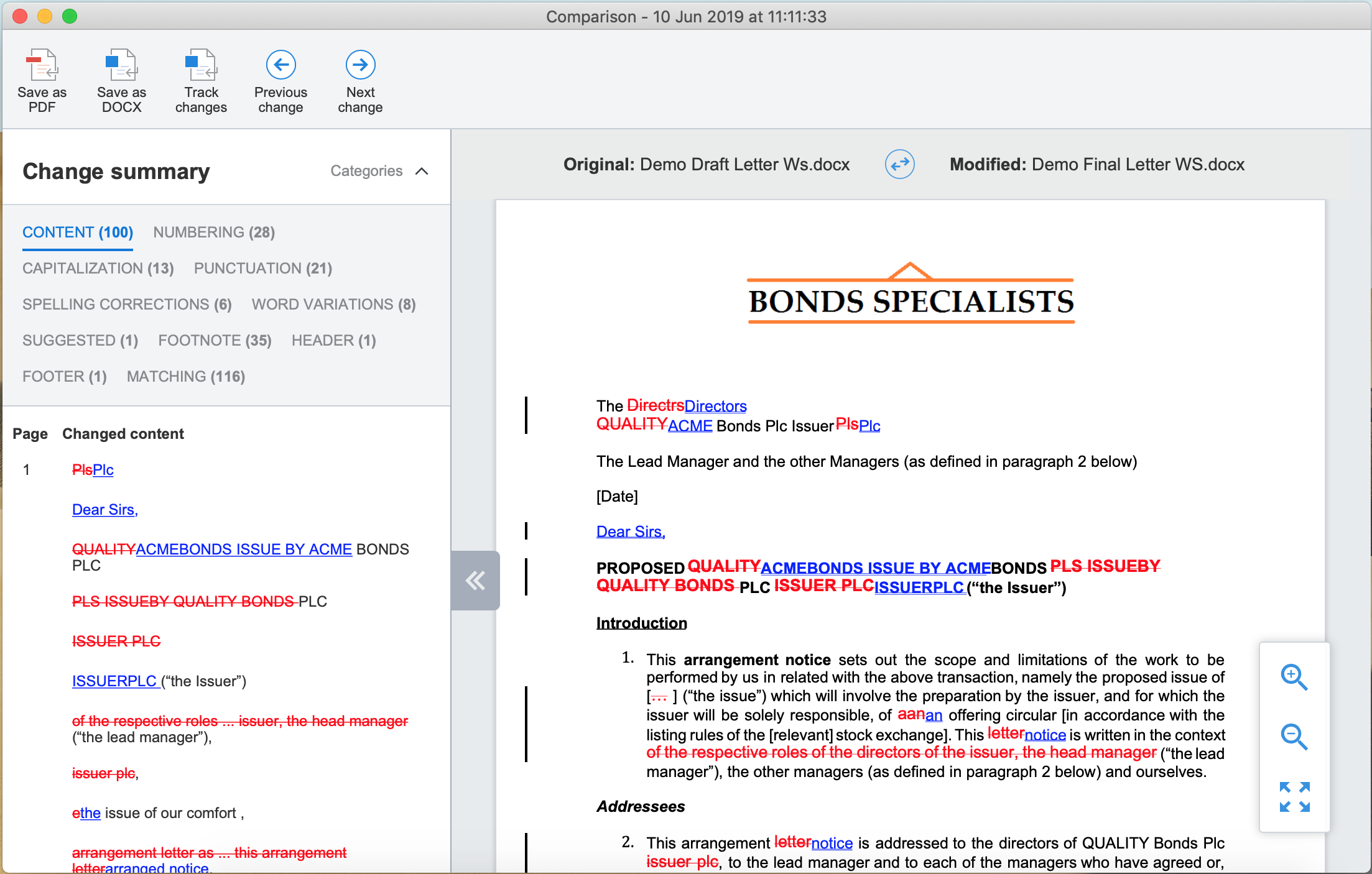
Task: Click the macOS green fullscreen window button
Action: [70, 16]
